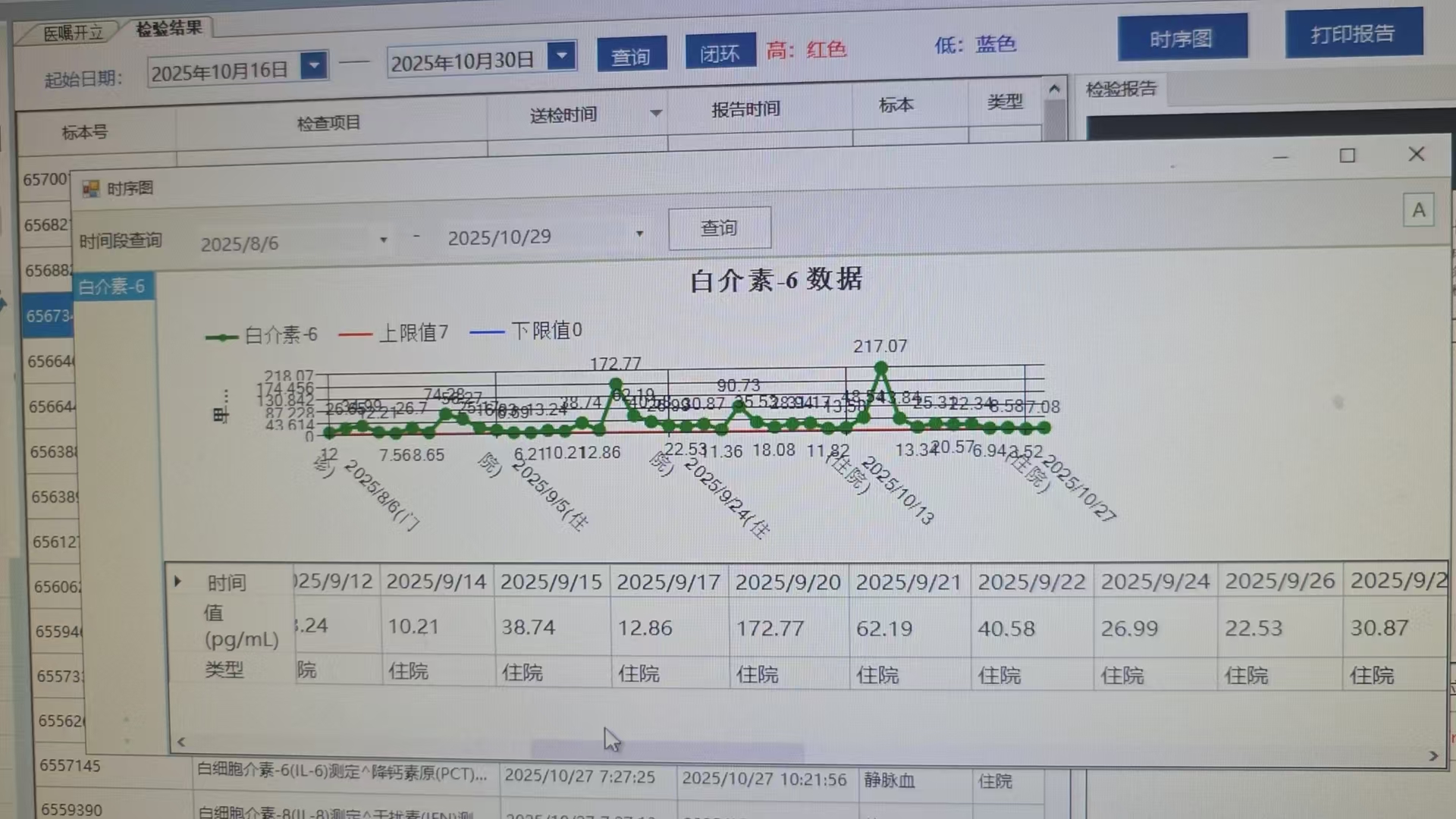Expand the 2025/10/29 end date dropdown
The height and width of the screenshot is (819, 1456).
(639, 234)
